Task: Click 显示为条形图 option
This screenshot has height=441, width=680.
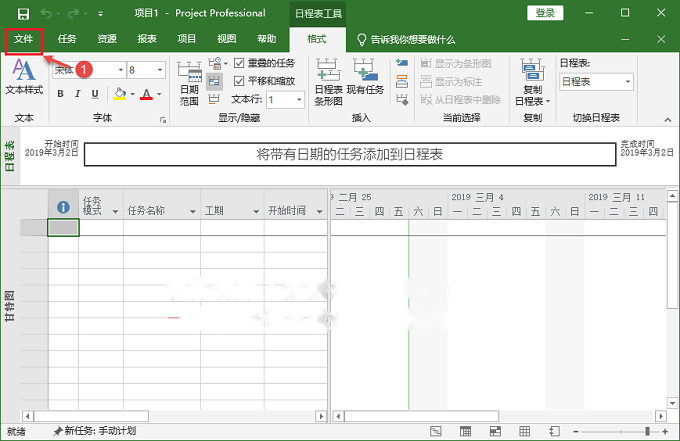Action: [456, 64]
